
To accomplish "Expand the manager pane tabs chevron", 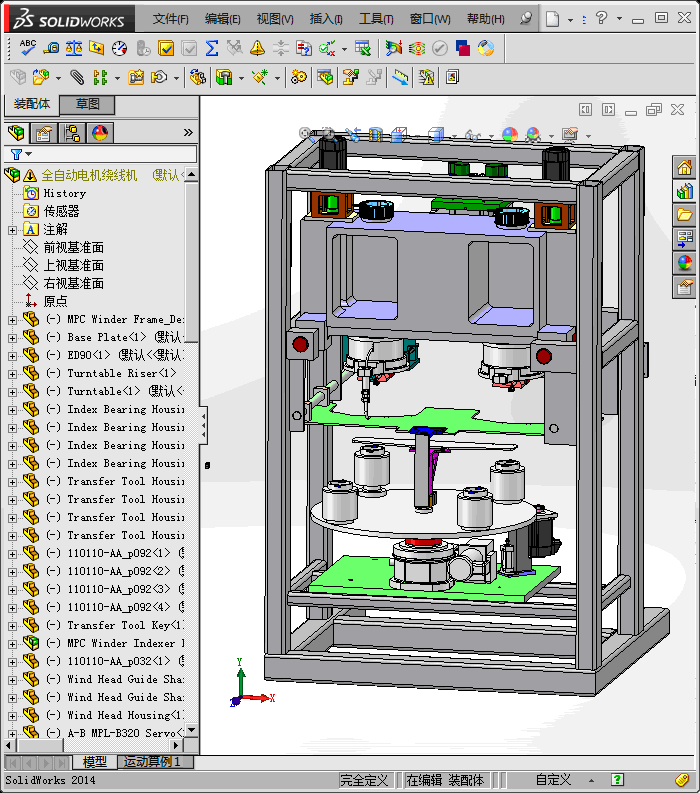I will 188,133.
